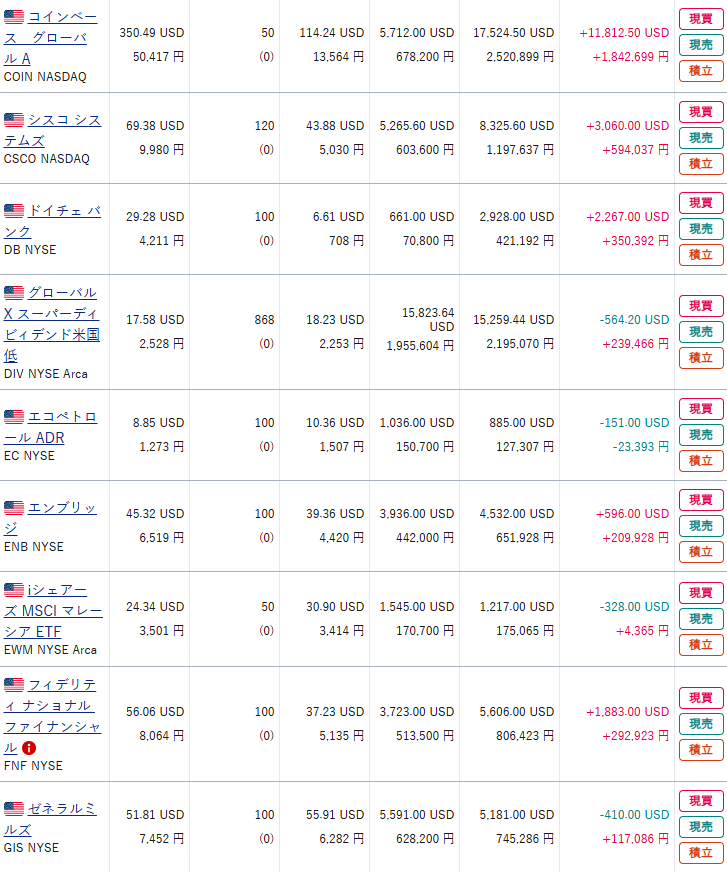Click 積立 accumulate button for DB
Viewport: 727px width, 872px height.
pos(701,255)
